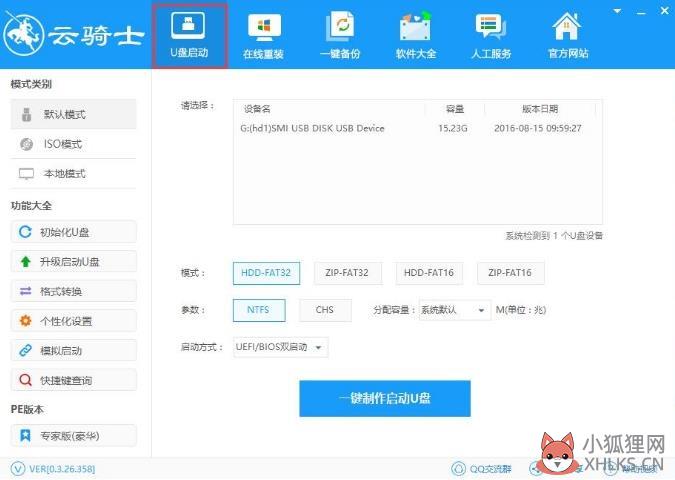Screen dimensions: 675x480
Task: Click the 版本日期 column header
Action: (x=540, y=109)
